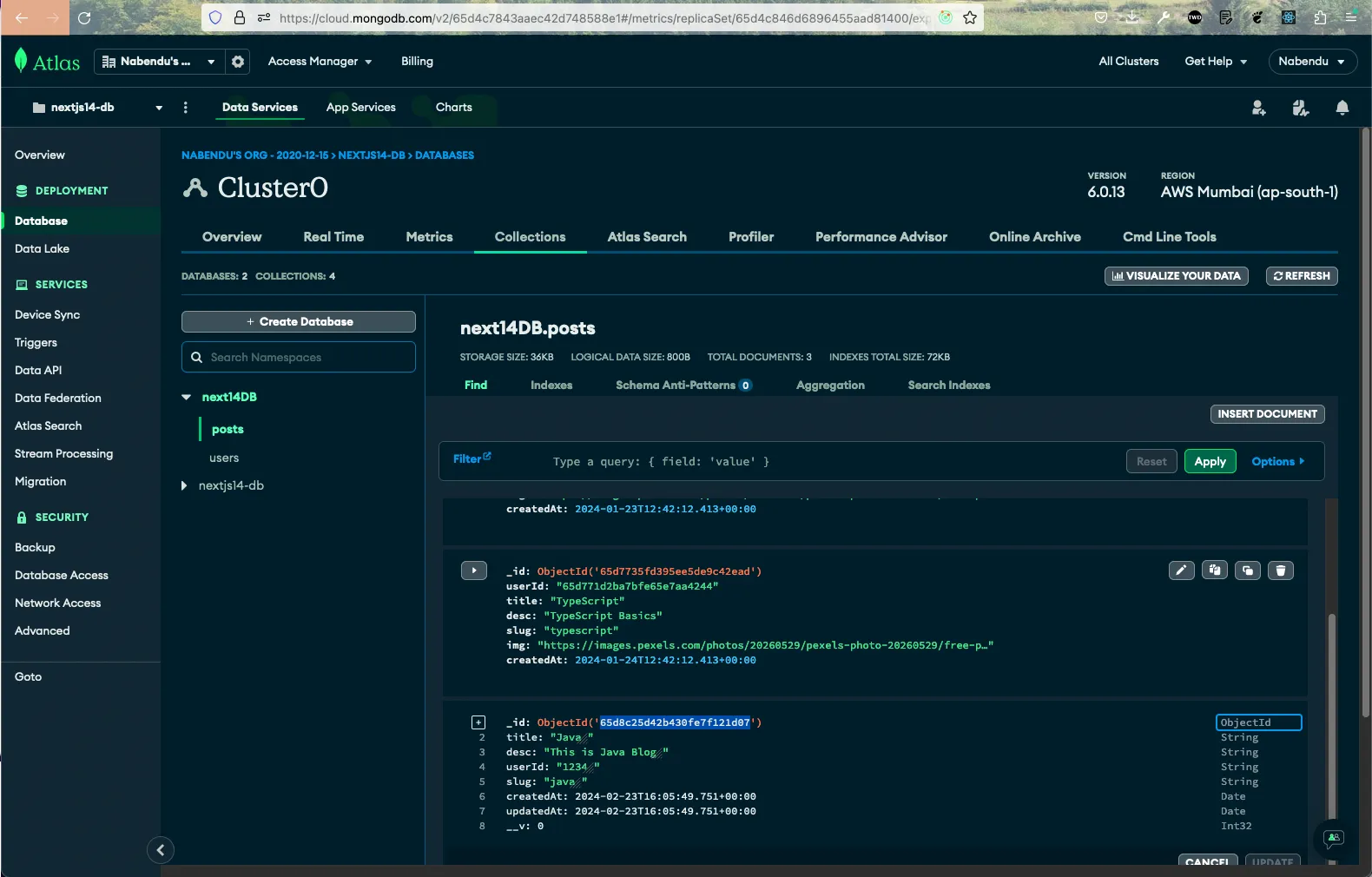Open the Indexes tab for posts
Image resolution: width=1372 pixels, height=877 pixels.
551,386
